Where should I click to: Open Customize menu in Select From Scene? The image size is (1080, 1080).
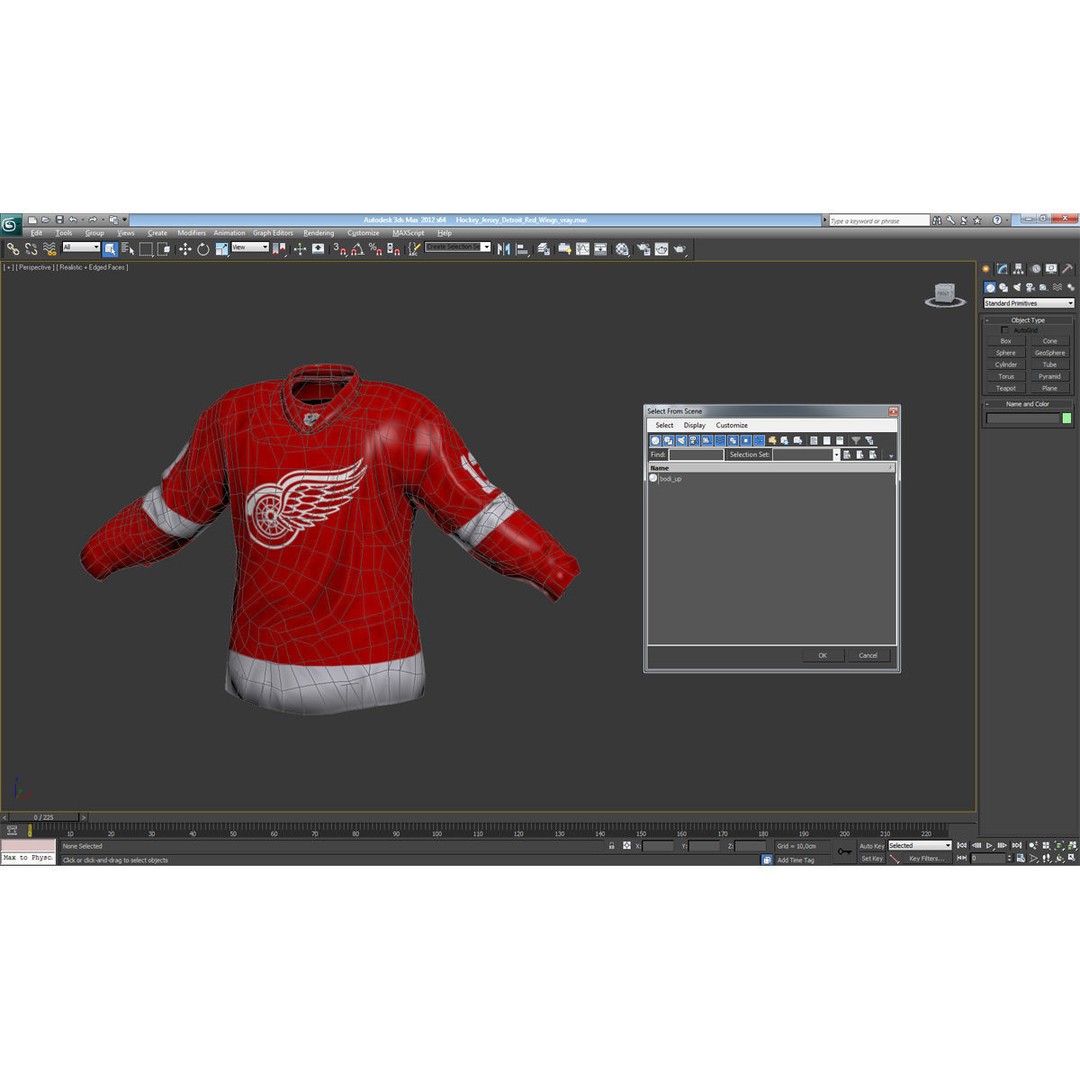(x=731, y=425)
